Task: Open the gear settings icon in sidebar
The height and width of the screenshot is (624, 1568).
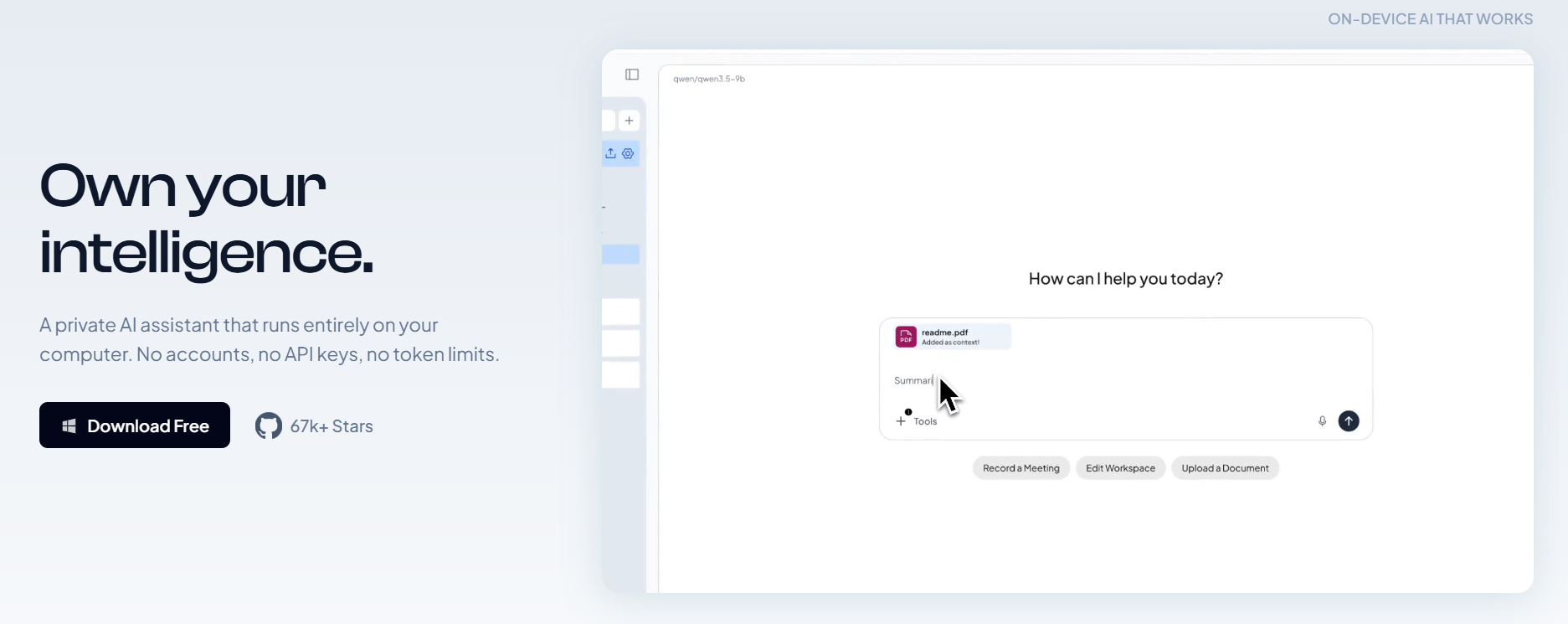Action: coord(628,153)
